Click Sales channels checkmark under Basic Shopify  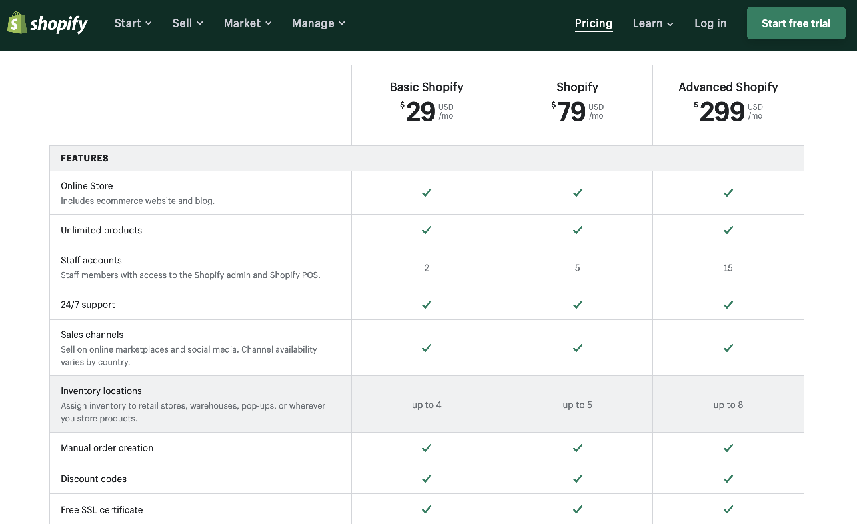tap(426, 348)
